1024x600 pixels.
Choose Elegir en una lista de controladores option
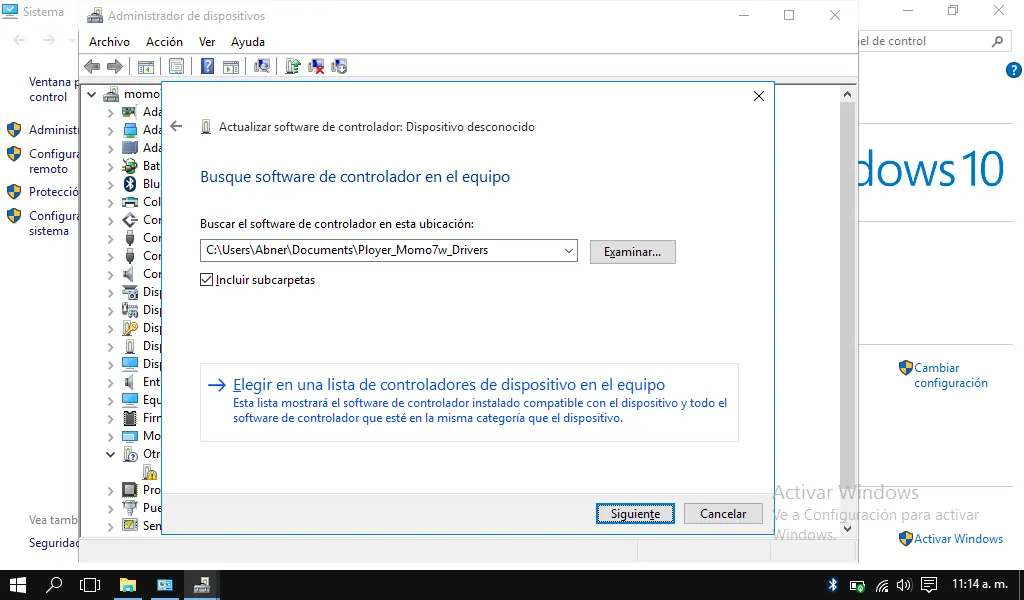pos(469,402)
